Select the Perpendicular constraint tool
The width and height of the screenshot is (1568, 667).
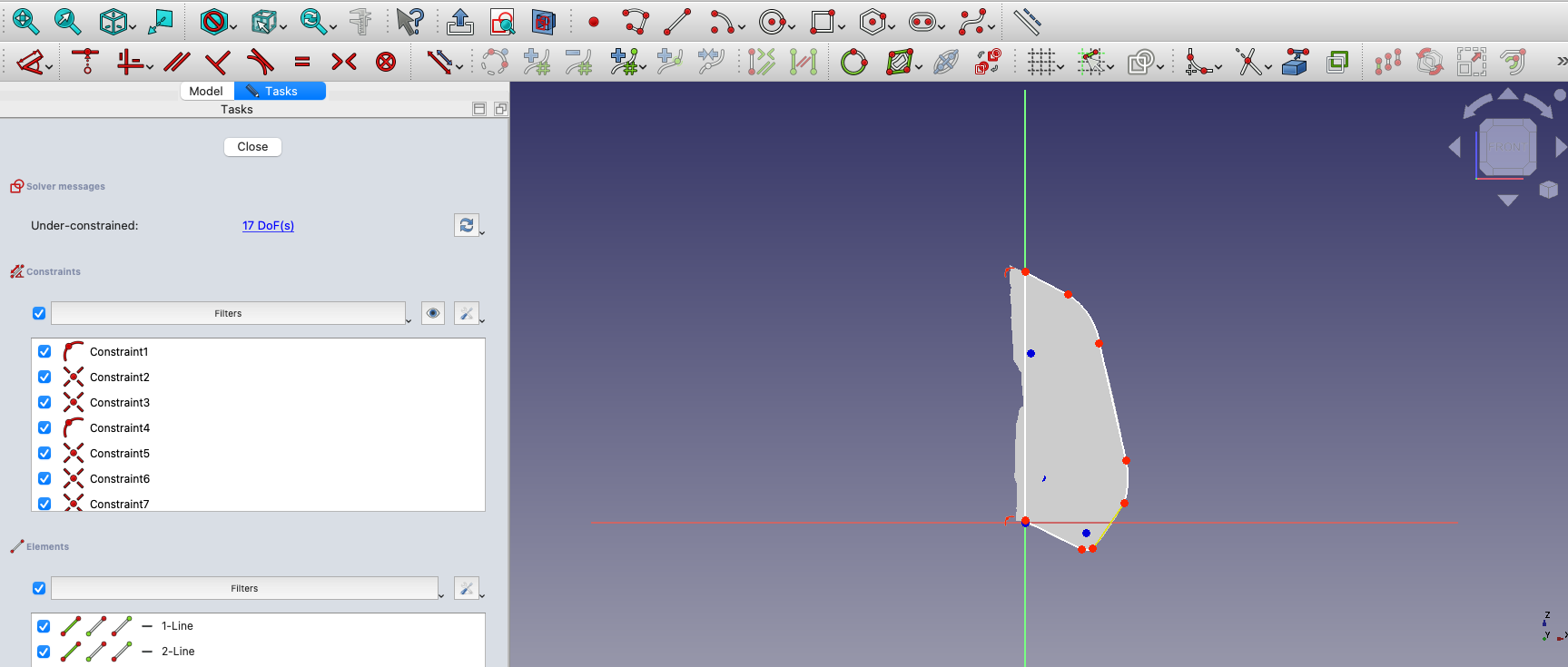tap(217, 62)
